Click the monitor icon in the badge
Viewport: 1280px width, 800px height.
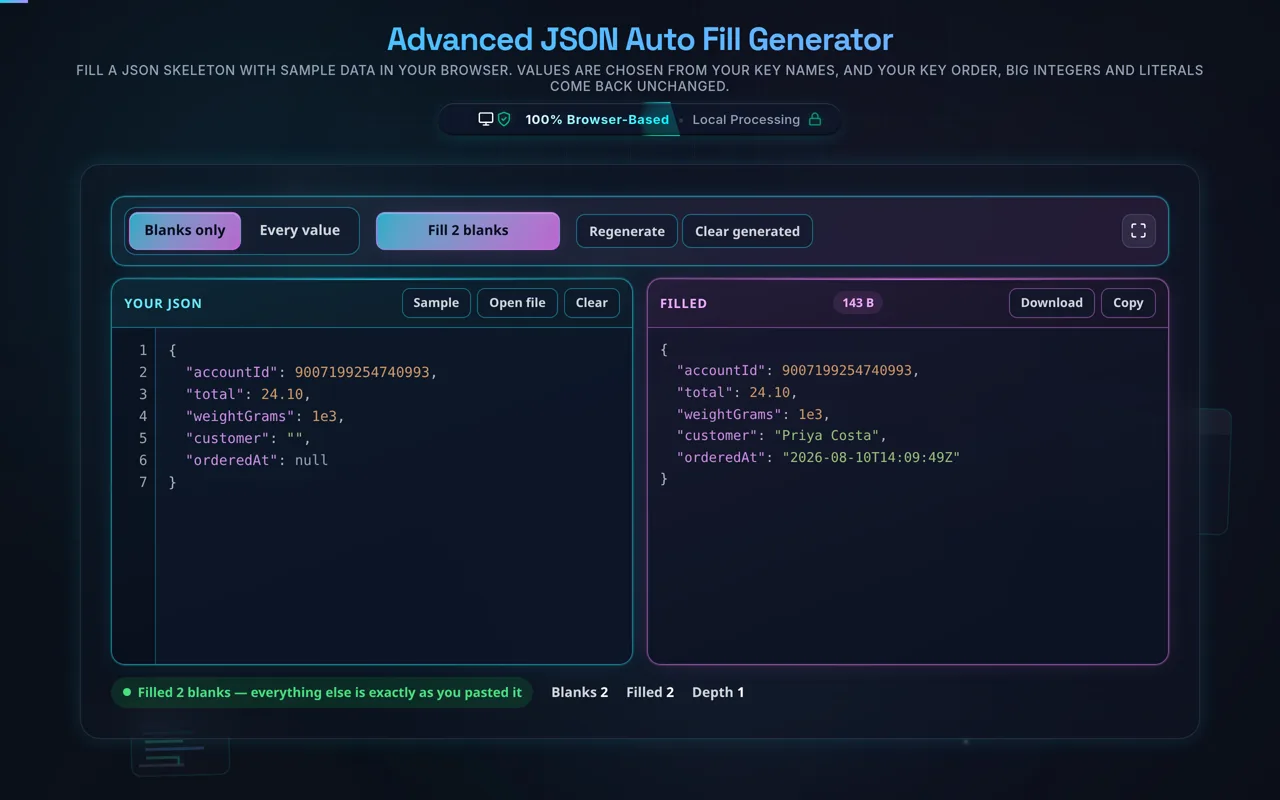[486, 119]
